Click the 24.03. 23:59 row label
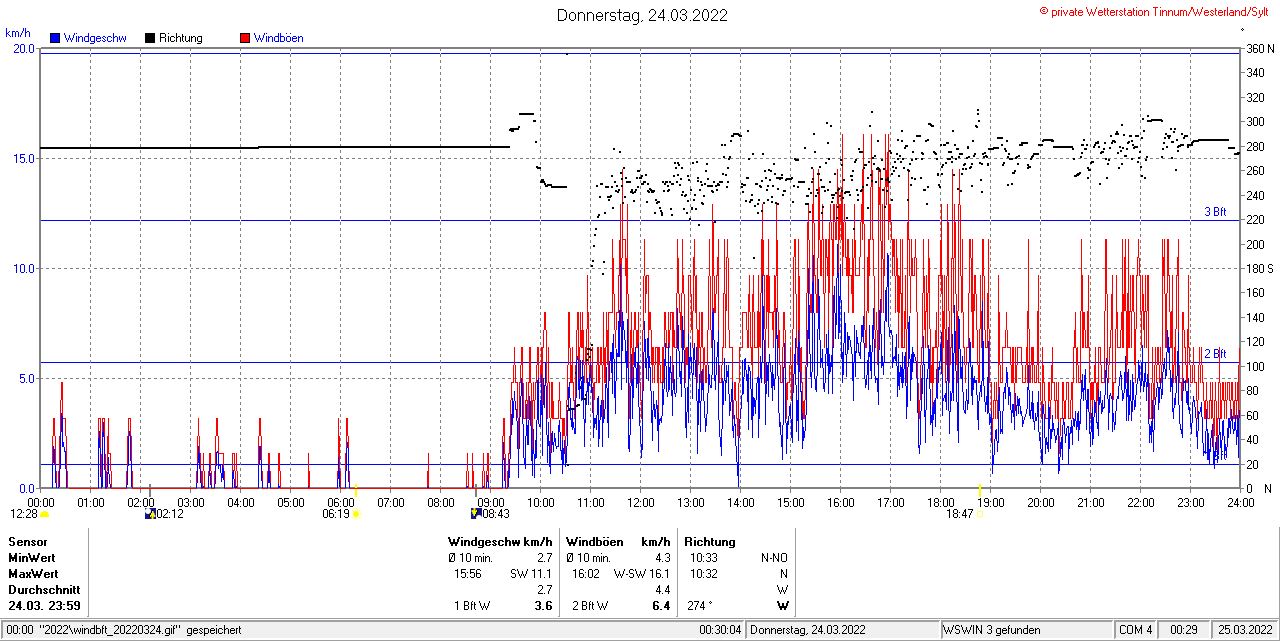The image size is (1280, 641). [45, 606]
